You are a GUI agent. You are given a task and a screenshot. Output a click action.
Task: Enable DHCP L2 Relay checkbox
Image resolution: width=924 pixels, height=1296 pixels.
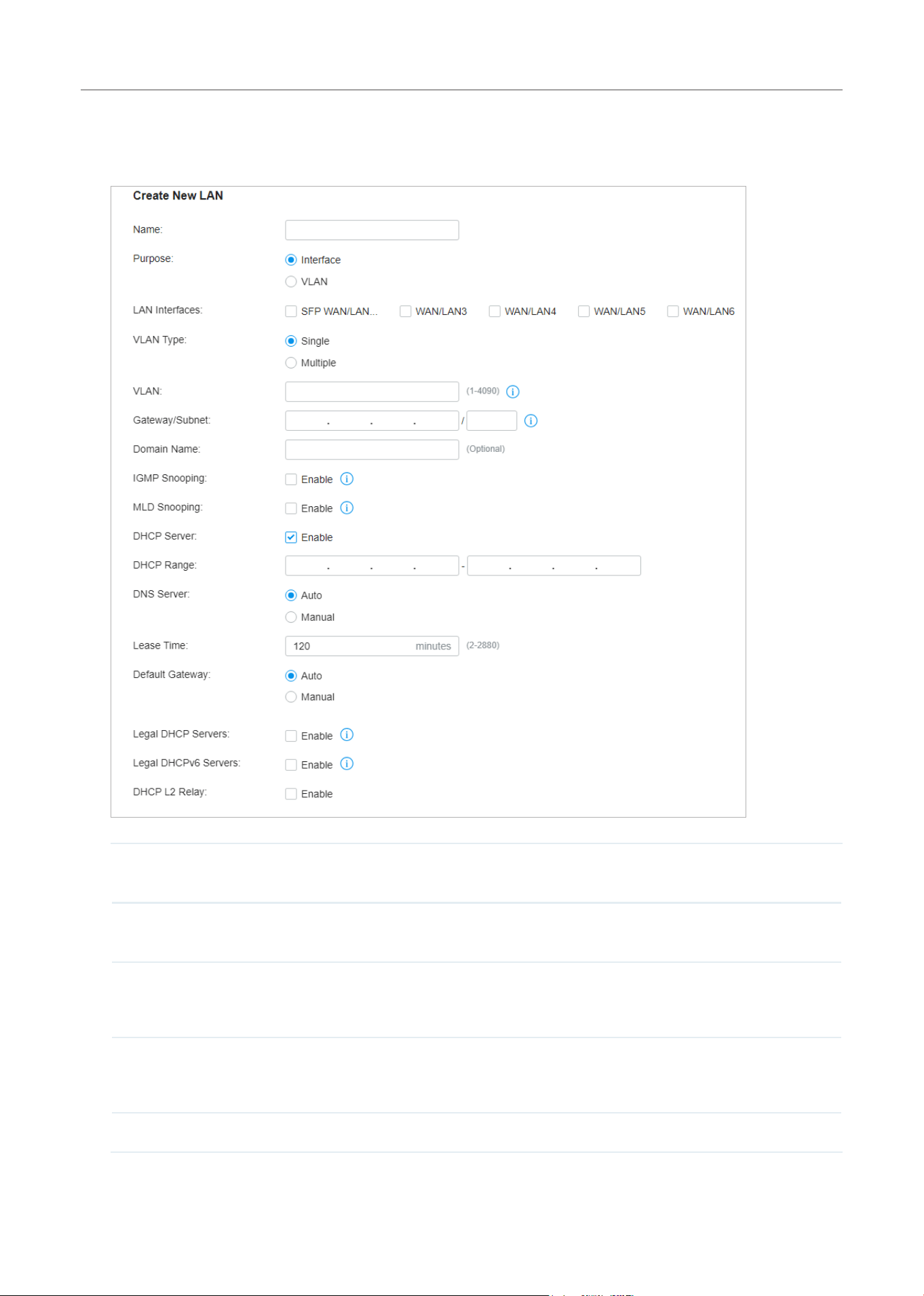tap(291, 794)
